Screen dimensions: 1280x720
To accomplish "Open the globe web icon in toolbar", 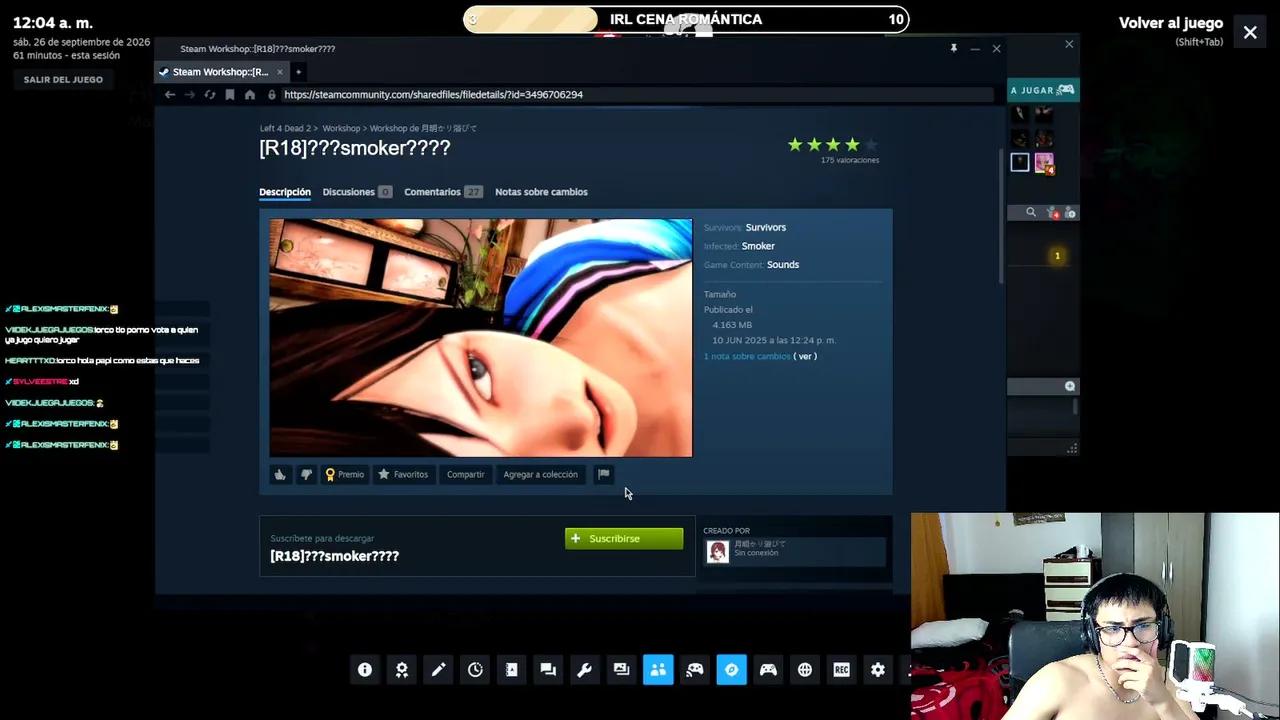I will [805, 670].
